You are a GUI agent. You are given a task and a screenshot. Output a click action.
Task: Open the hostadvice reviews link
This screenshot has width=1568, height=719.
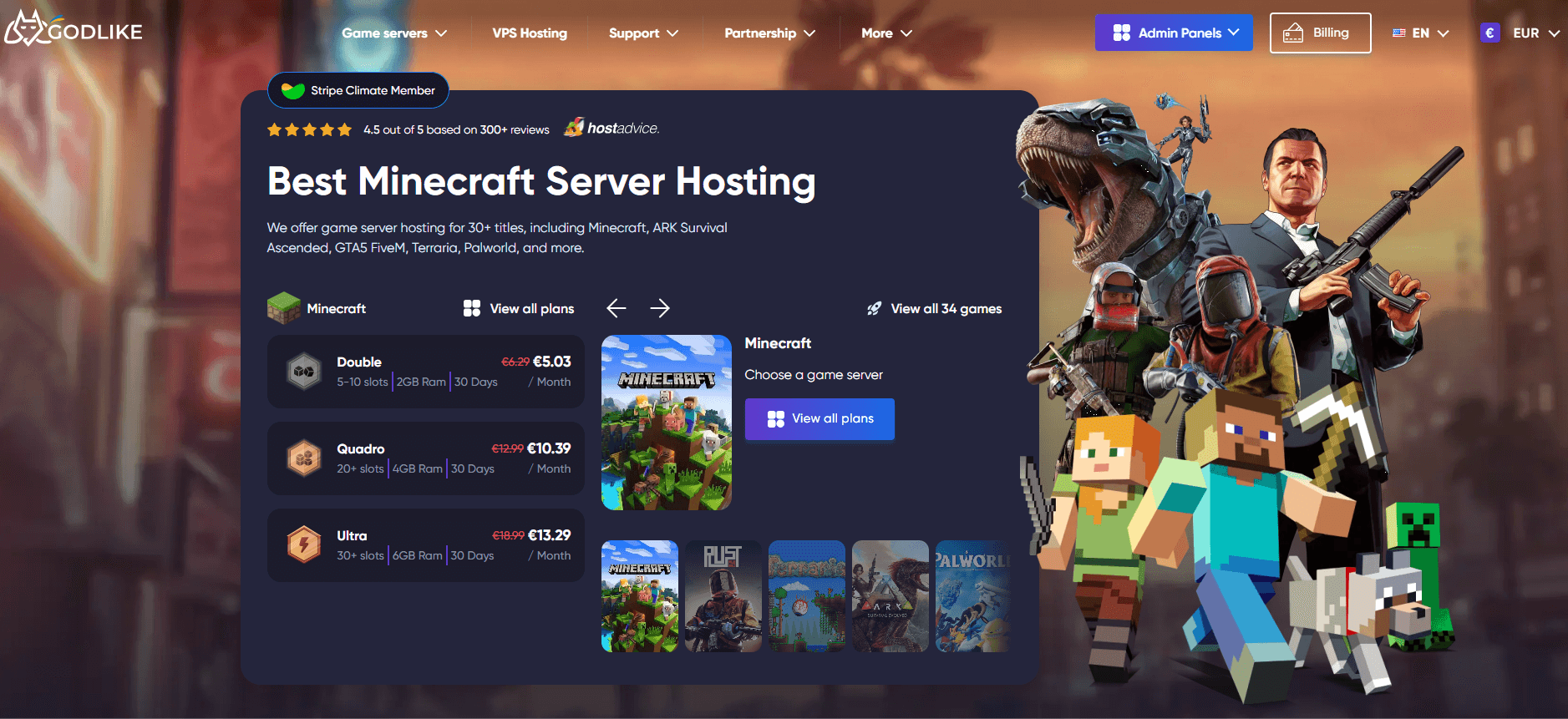(x=612, y=128)
